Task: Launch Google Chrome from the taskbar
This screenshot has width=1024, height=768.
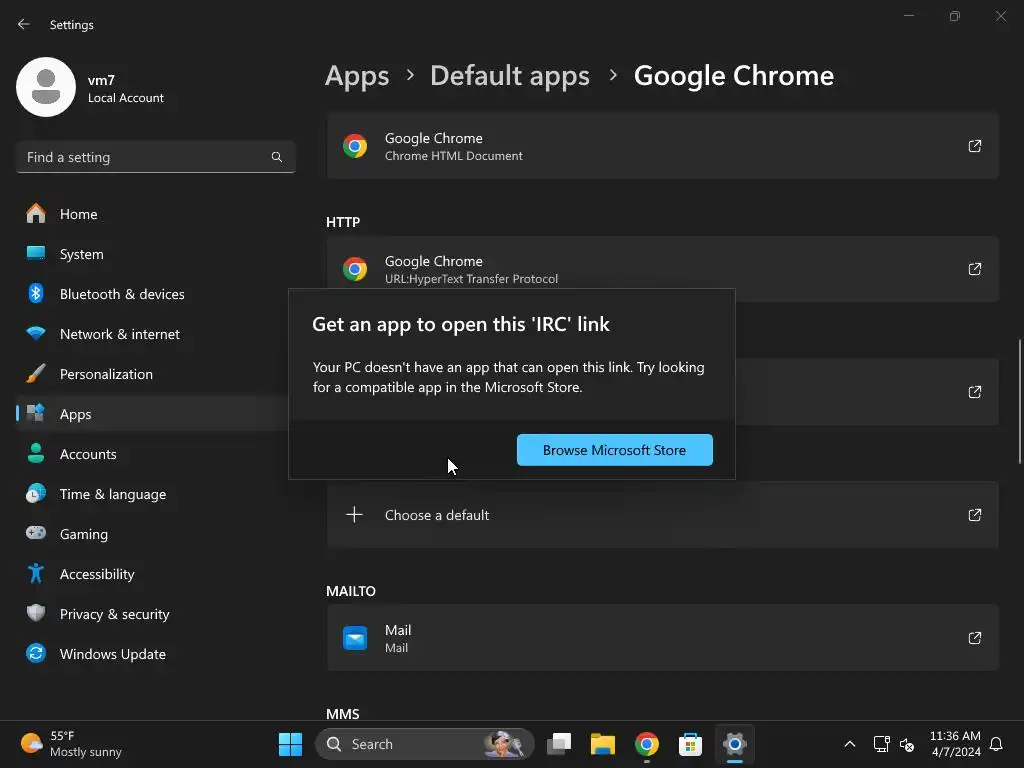Action: tap(647, 744)
